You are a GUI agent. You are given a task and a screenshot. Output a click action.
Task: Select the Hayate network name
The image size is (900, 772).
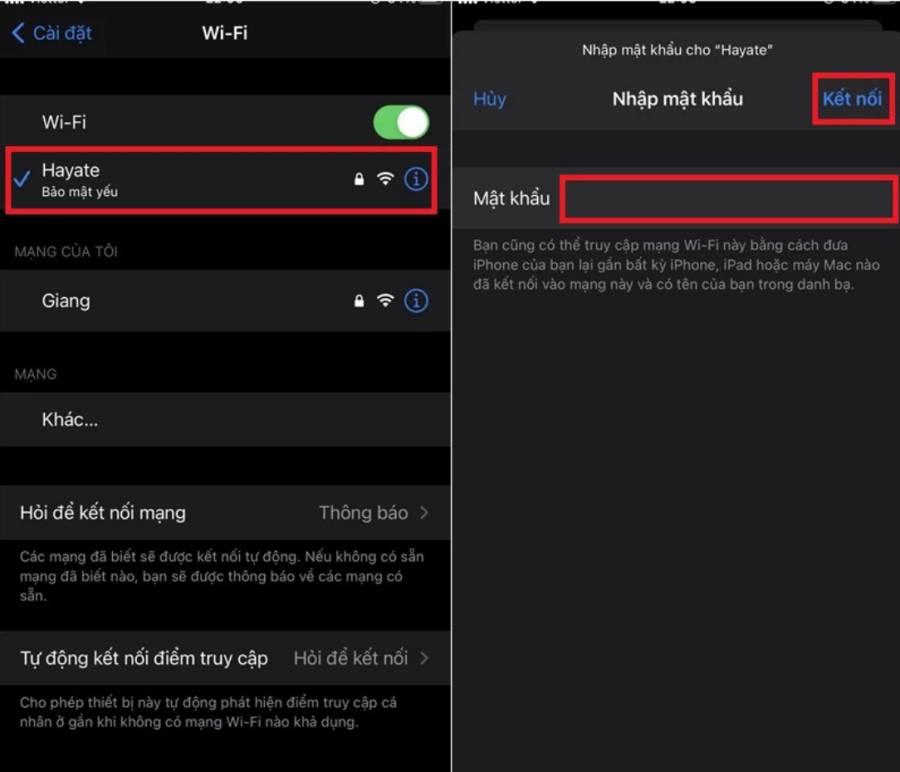click(71, 170)
